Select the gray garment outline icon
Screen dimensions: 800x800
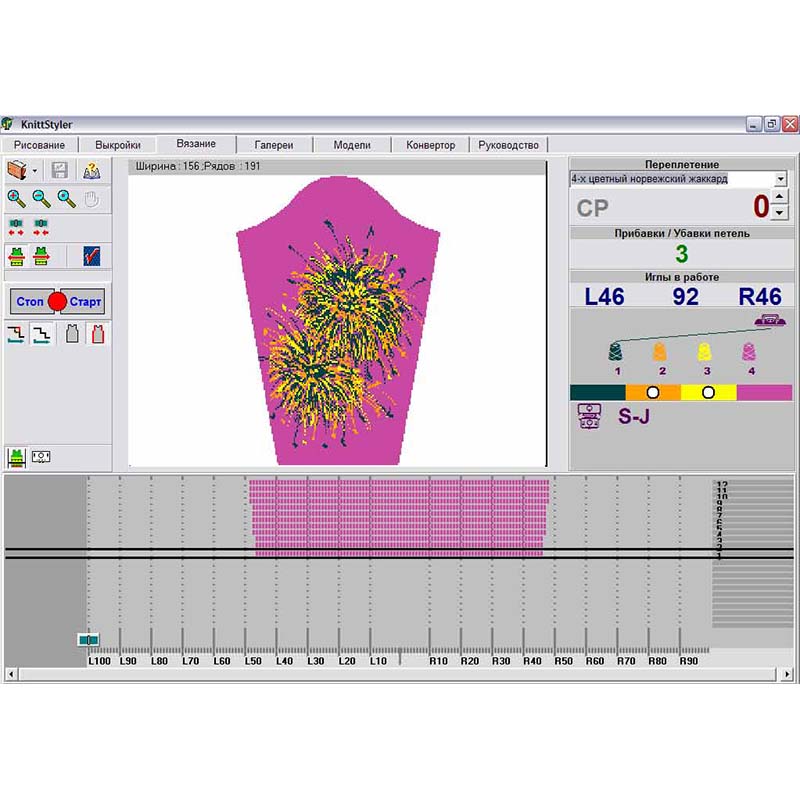(x=72, y=334)
